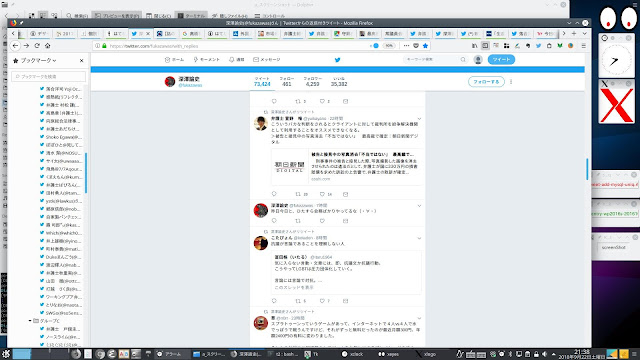
Task: Open Twitter メッセージ messages link
Action: click(x=267, y=60)
